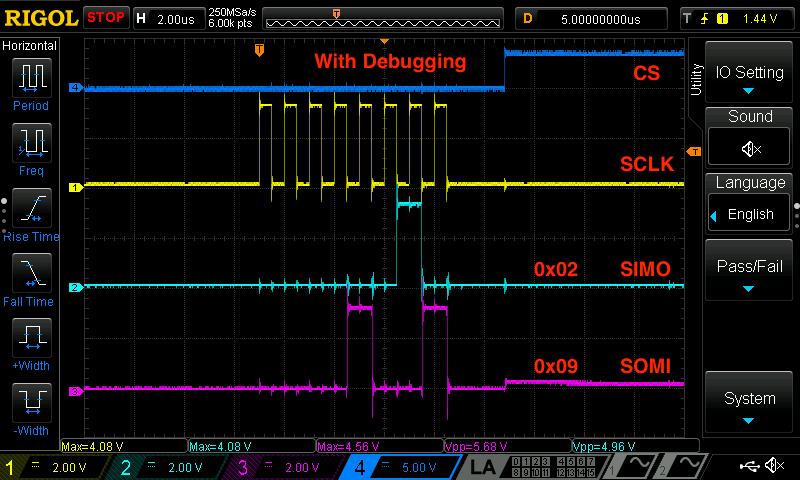Click the waveform memory overview bar
Viewport: 800px width, 480px height.
click(x=383, y=19)
